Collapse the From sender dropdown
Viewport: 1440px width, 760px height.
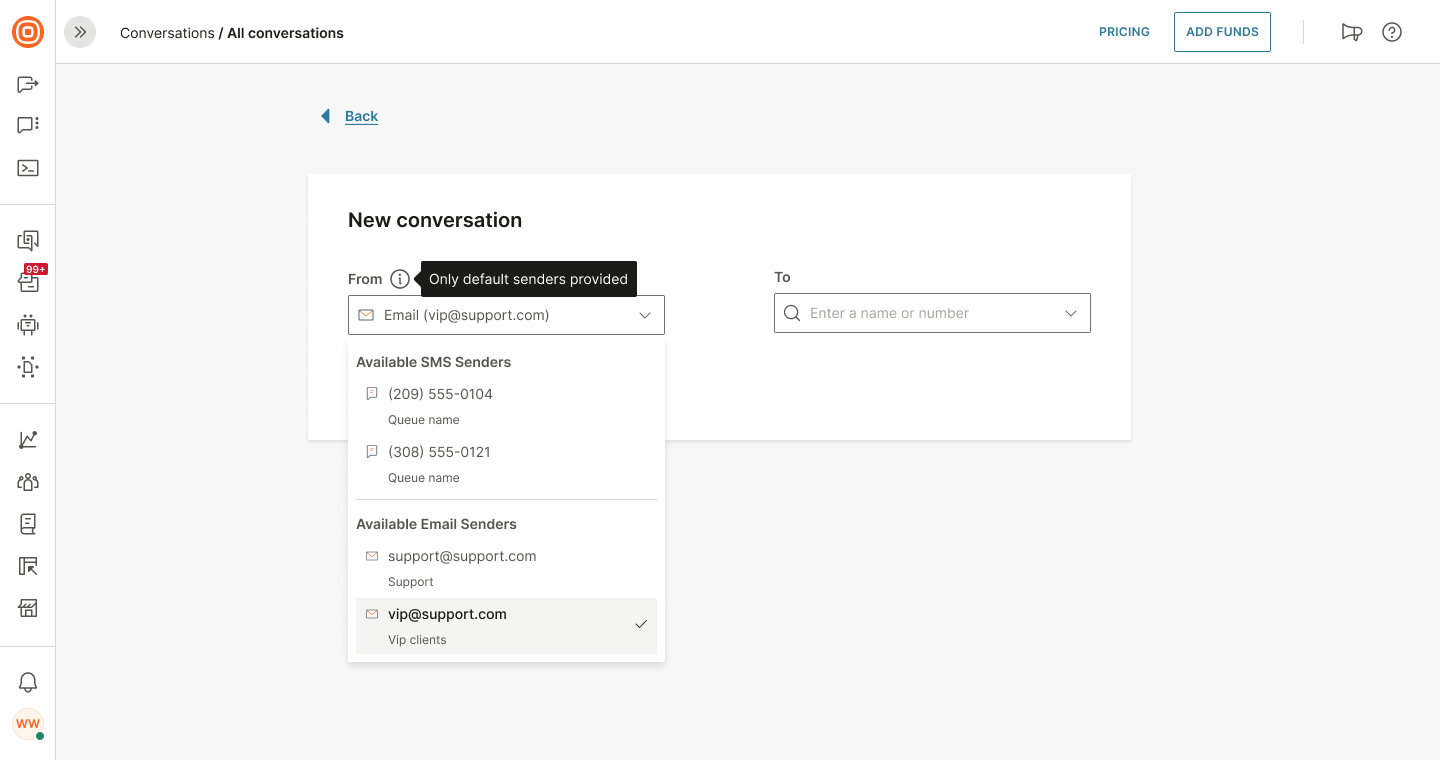pos(645,315)
